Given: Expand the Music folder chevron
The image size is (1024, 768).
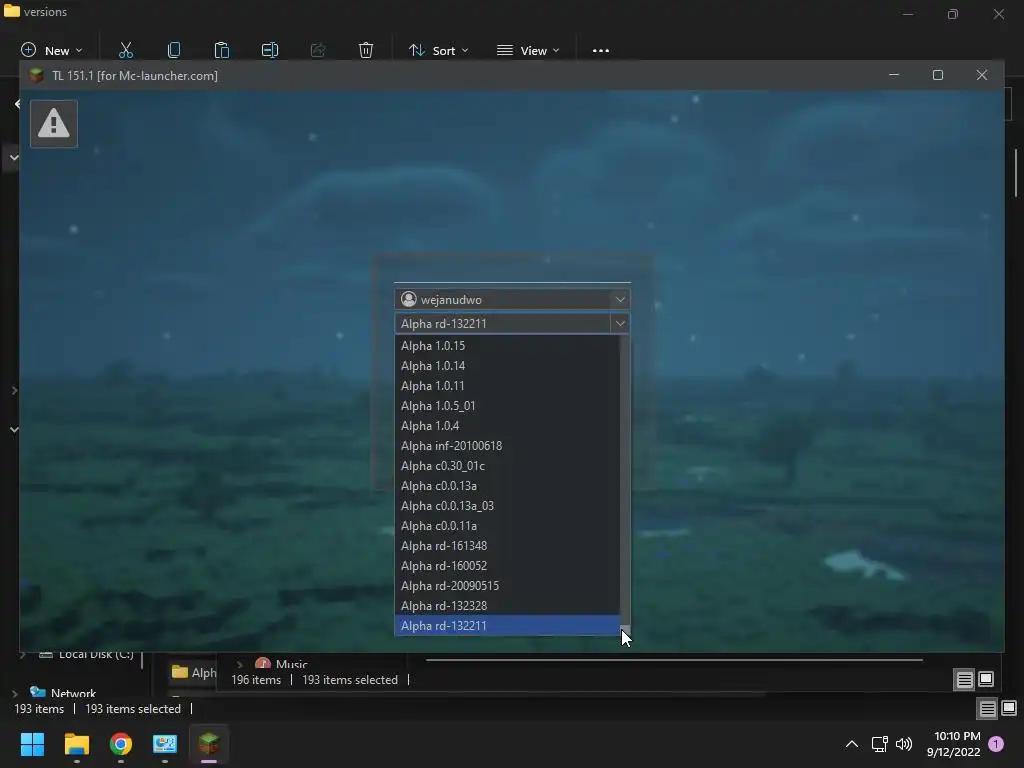Looking at the screenshot, I should 240,664.
